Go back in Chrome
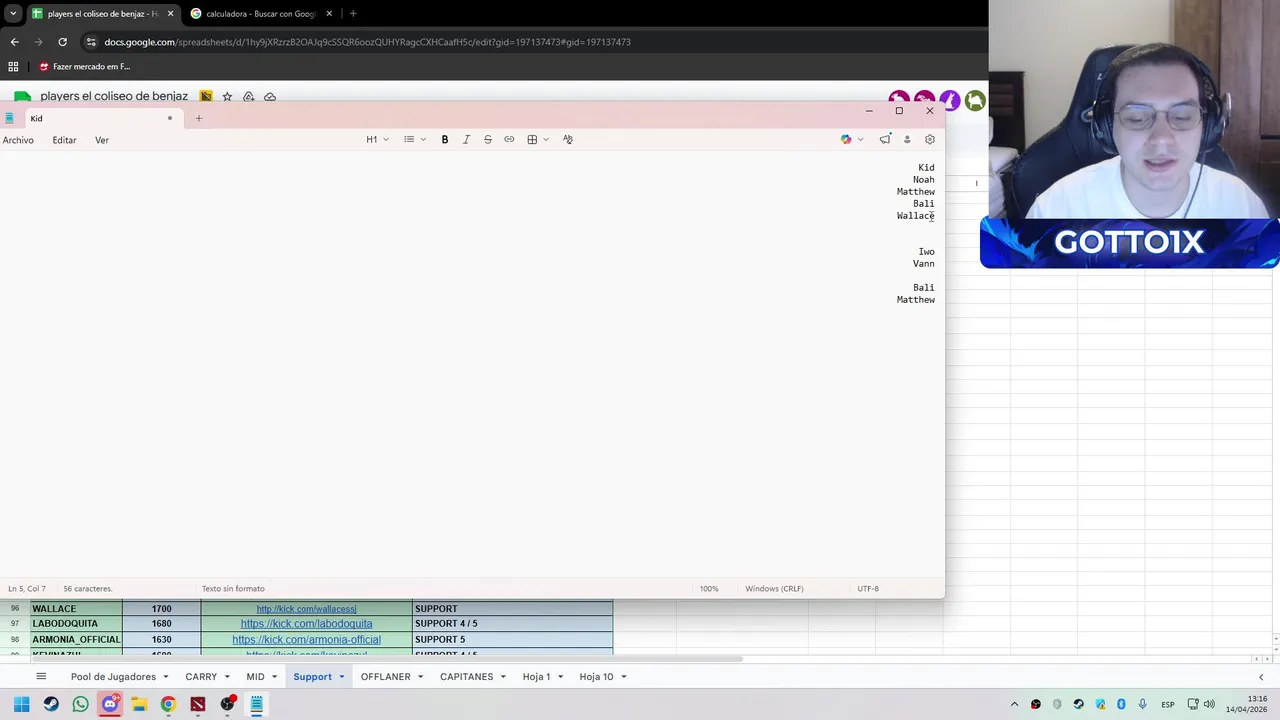Viewport: 1280px width, 720px height. pyautogui.click(x=14, y=42)
